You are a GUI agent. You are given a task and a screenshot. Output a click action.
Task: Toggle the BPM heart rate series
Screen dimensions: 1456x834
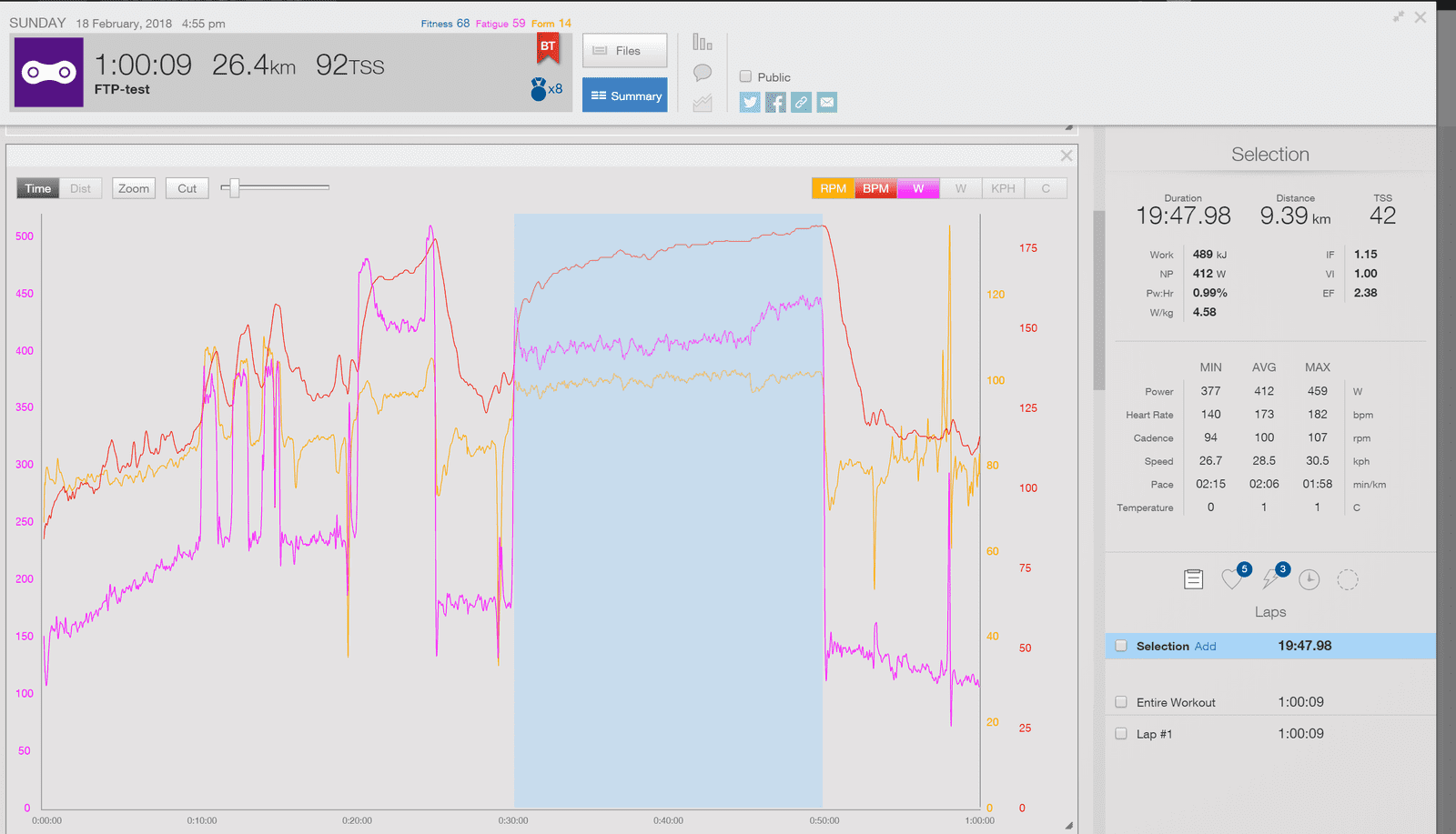coord(875,188)
